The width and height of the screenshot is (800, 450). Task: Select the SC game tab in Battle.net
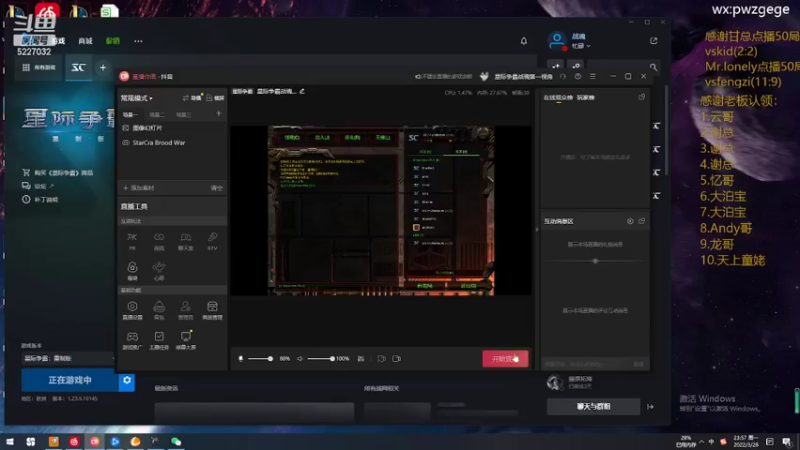coord(78,67)
